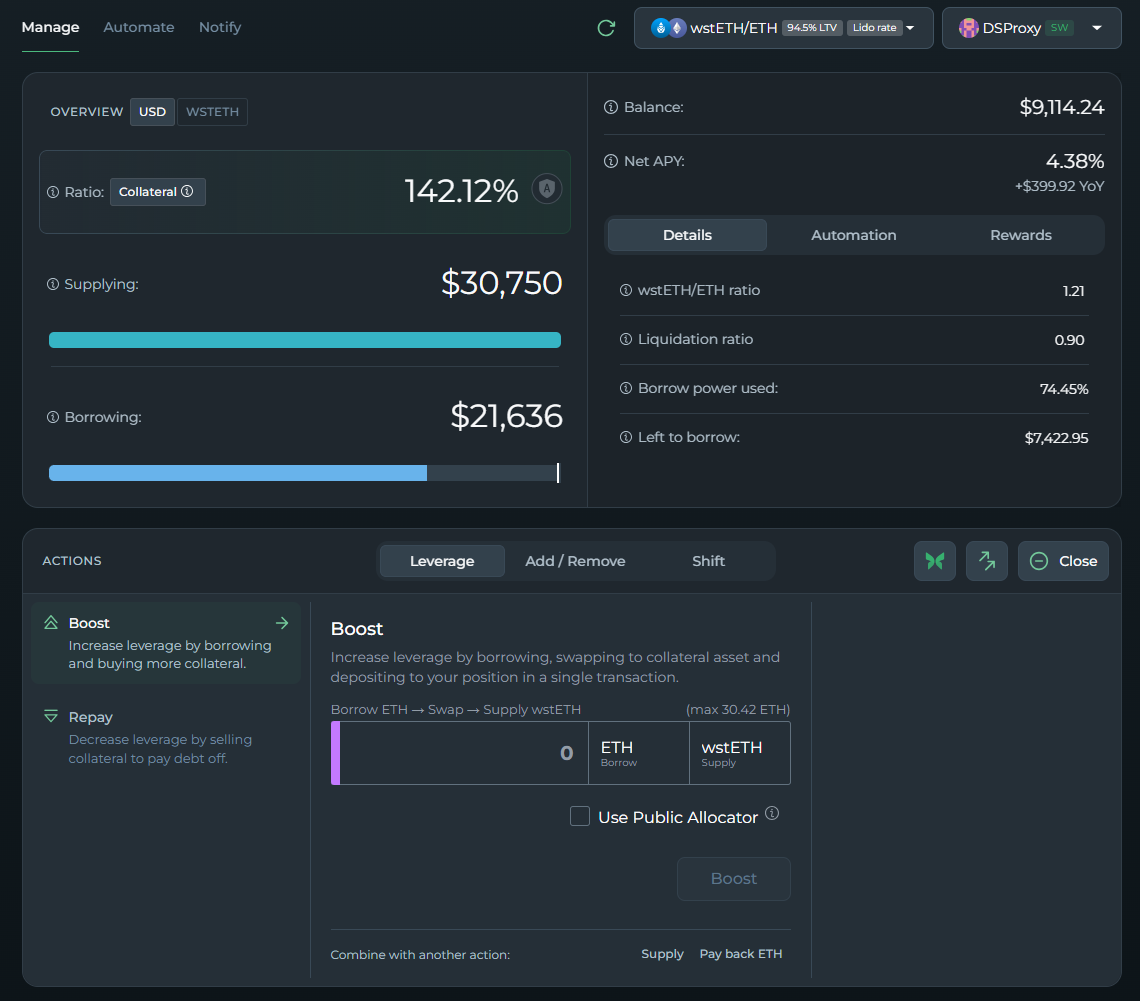The height and width of the screenshot is (1001, 1140).
Task: Expand the DSProxy wallet dropdown
Action: [1029, 28]
